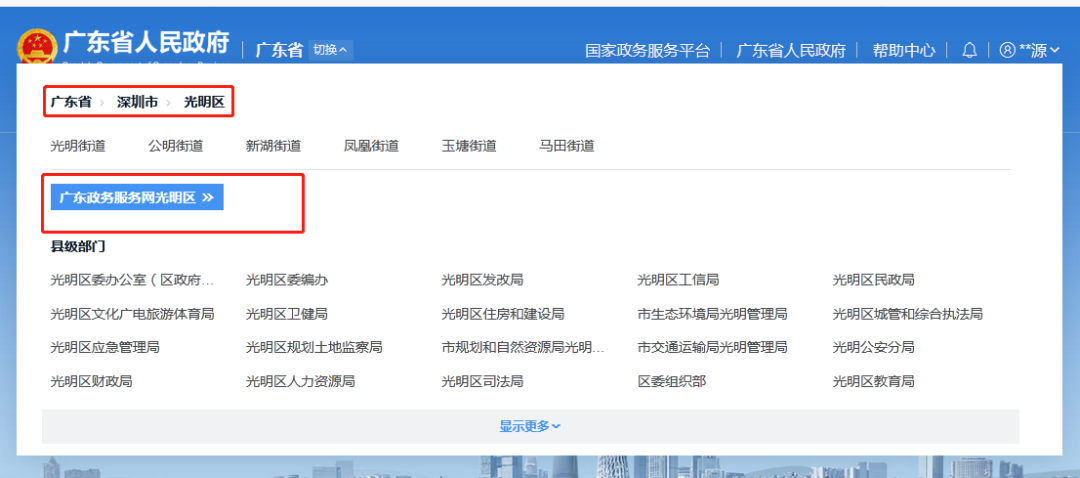Open 区委组织部 department
This screenshot has height=478, width=1080.
(672, 381)
